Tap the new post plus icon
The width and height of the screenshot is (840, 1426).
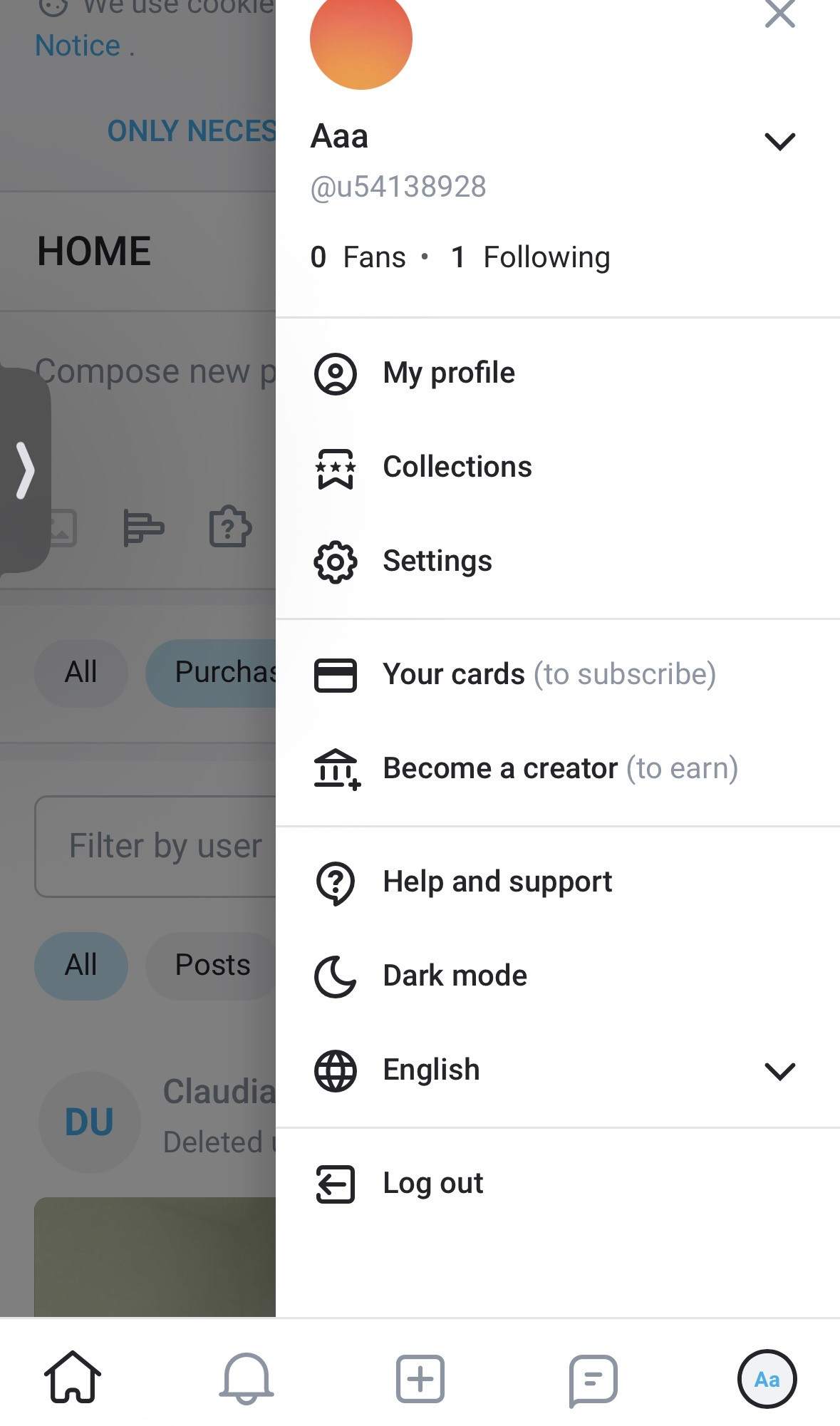point(420,1379)
